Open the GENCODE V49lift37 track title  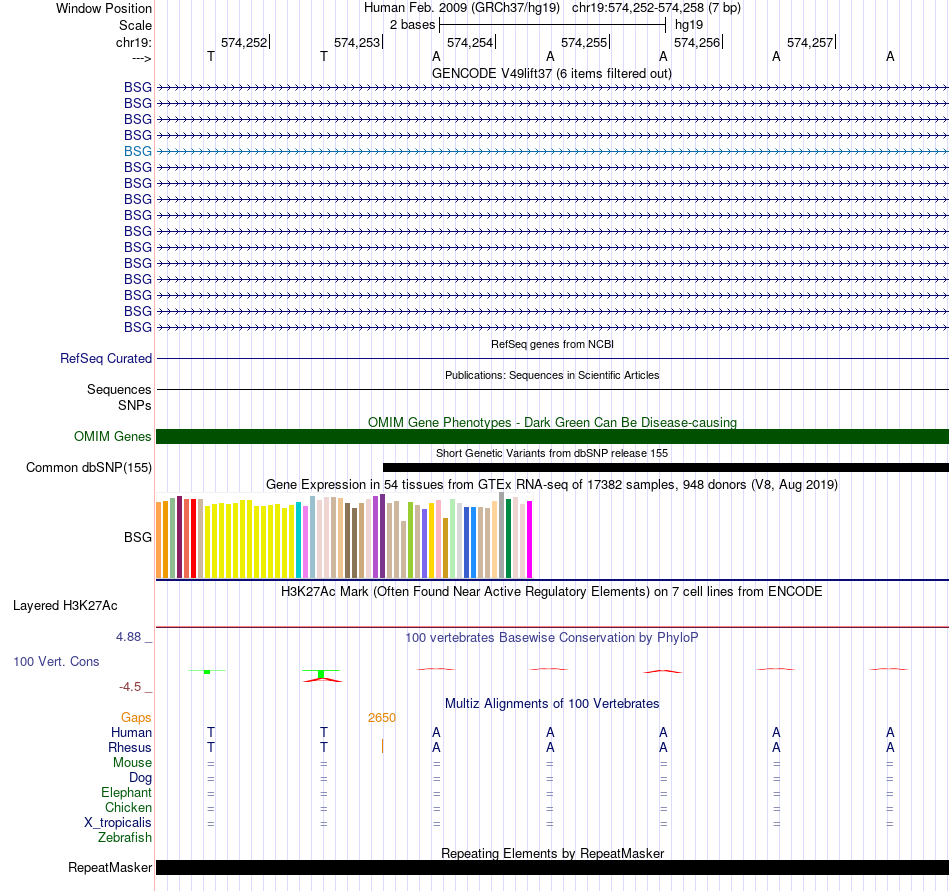[x=551, y=73]
